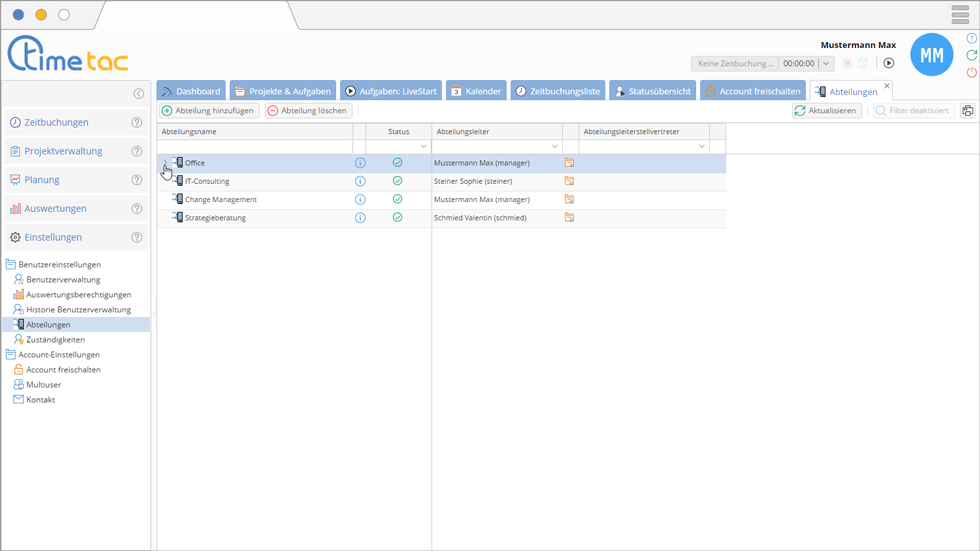Image resolution: width=980 pixels, height=551 pixels.
Task: Click the print icon in the toolbar
Action: point(967,111)
